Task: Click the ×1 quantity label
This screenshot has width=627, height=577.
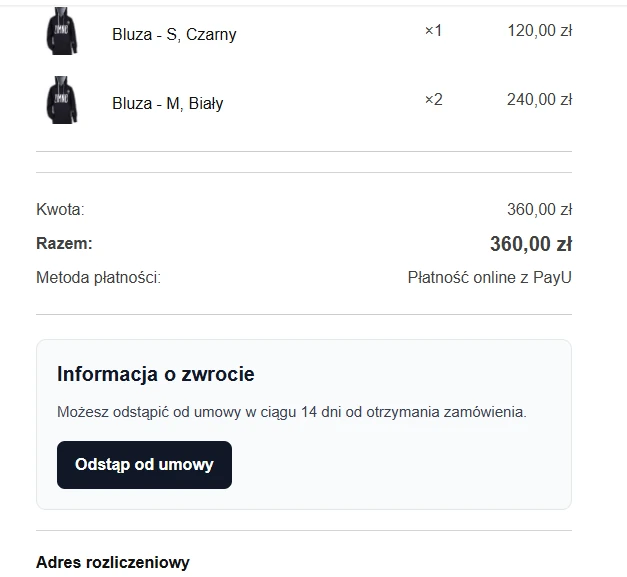Action: (433, 31)
